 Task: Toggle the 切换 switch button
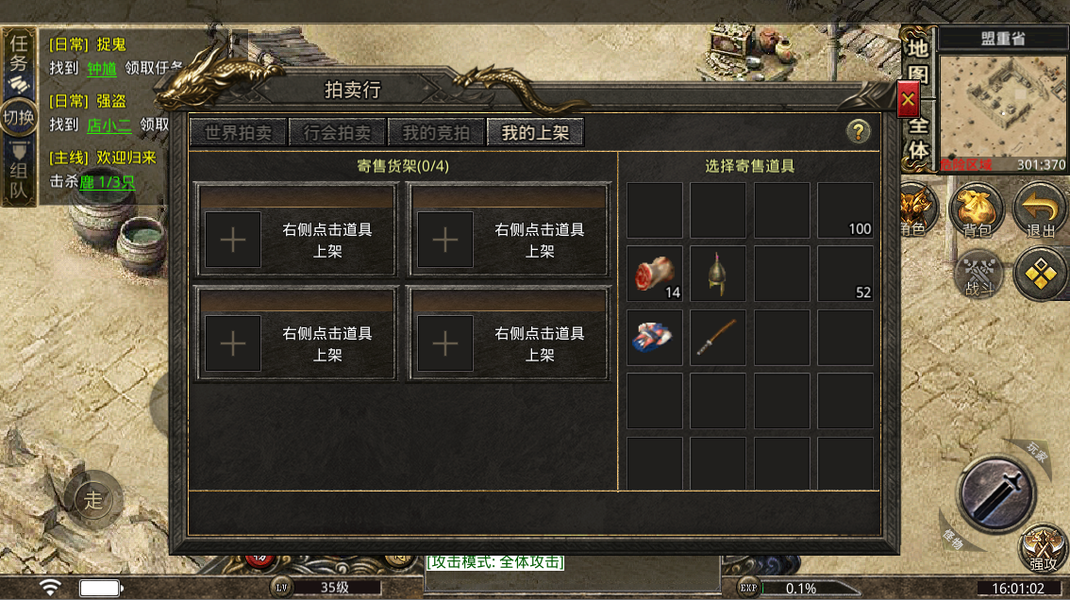point(18,117)
